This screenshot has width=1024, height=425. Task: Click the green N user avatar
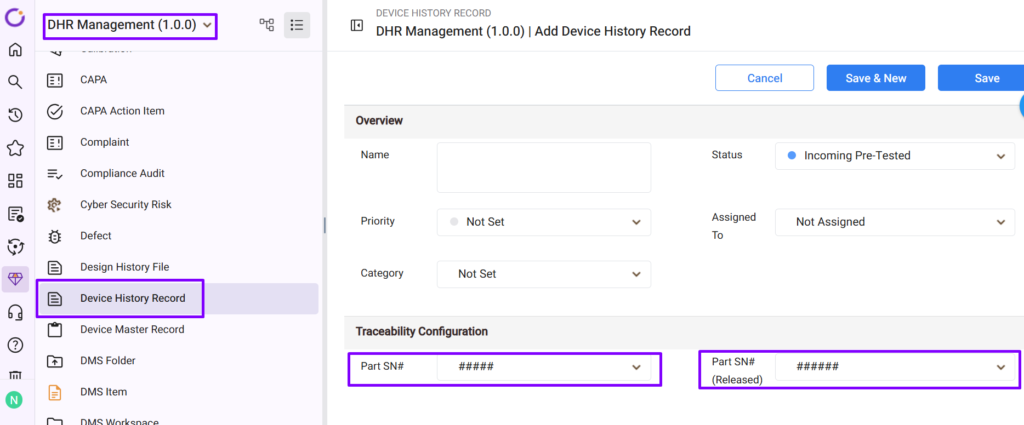pyautogui.click(x=14, y=400)
